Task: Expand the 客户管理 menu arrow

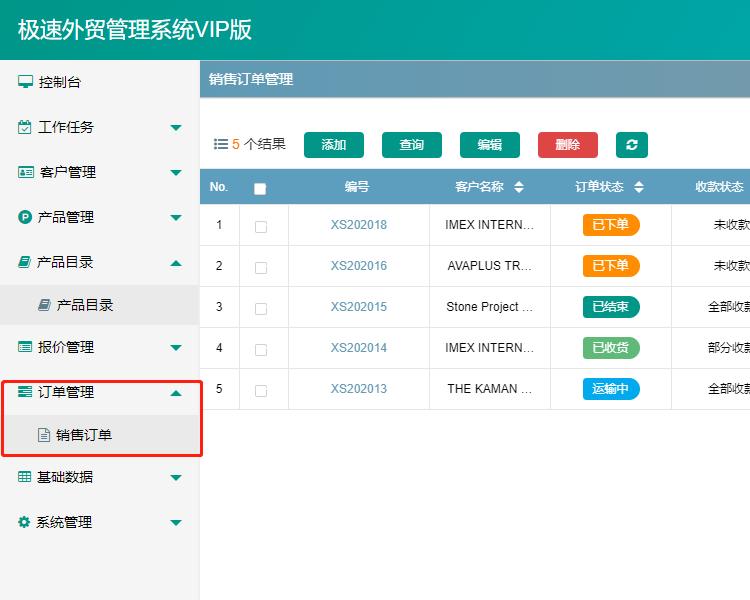Action: pyautogui.click(x=176, y=173)
